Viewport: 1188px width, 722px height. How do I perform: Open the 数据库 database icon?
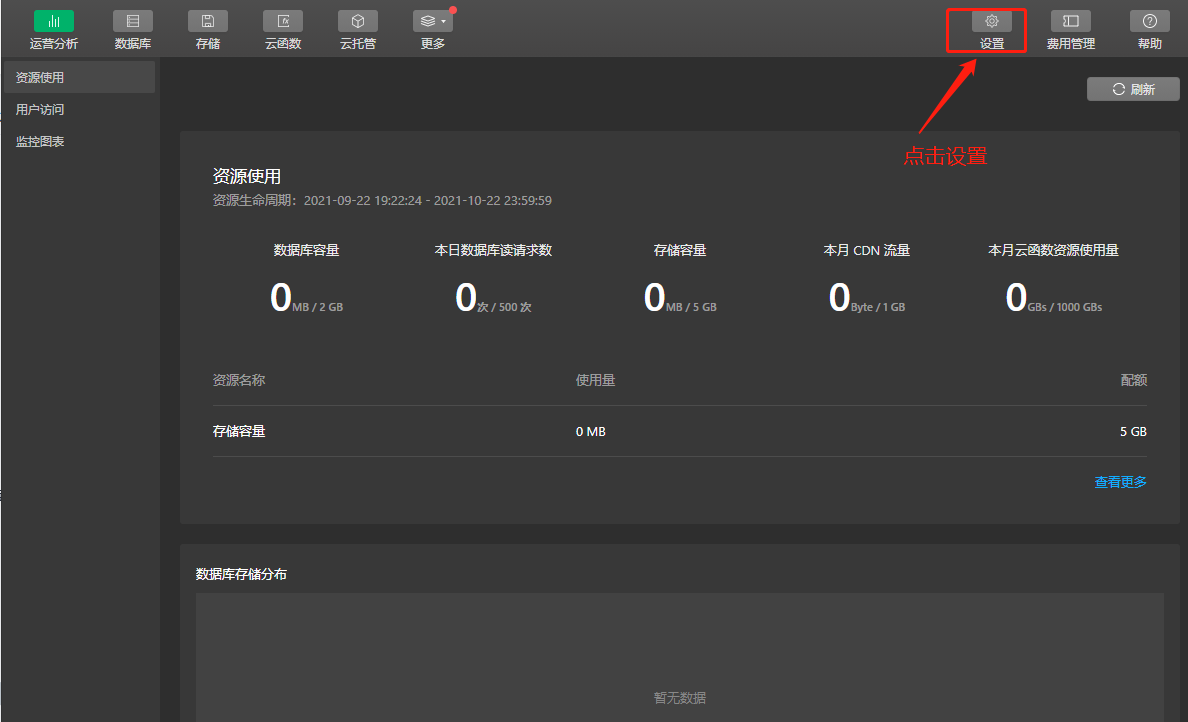click(133, 21)
